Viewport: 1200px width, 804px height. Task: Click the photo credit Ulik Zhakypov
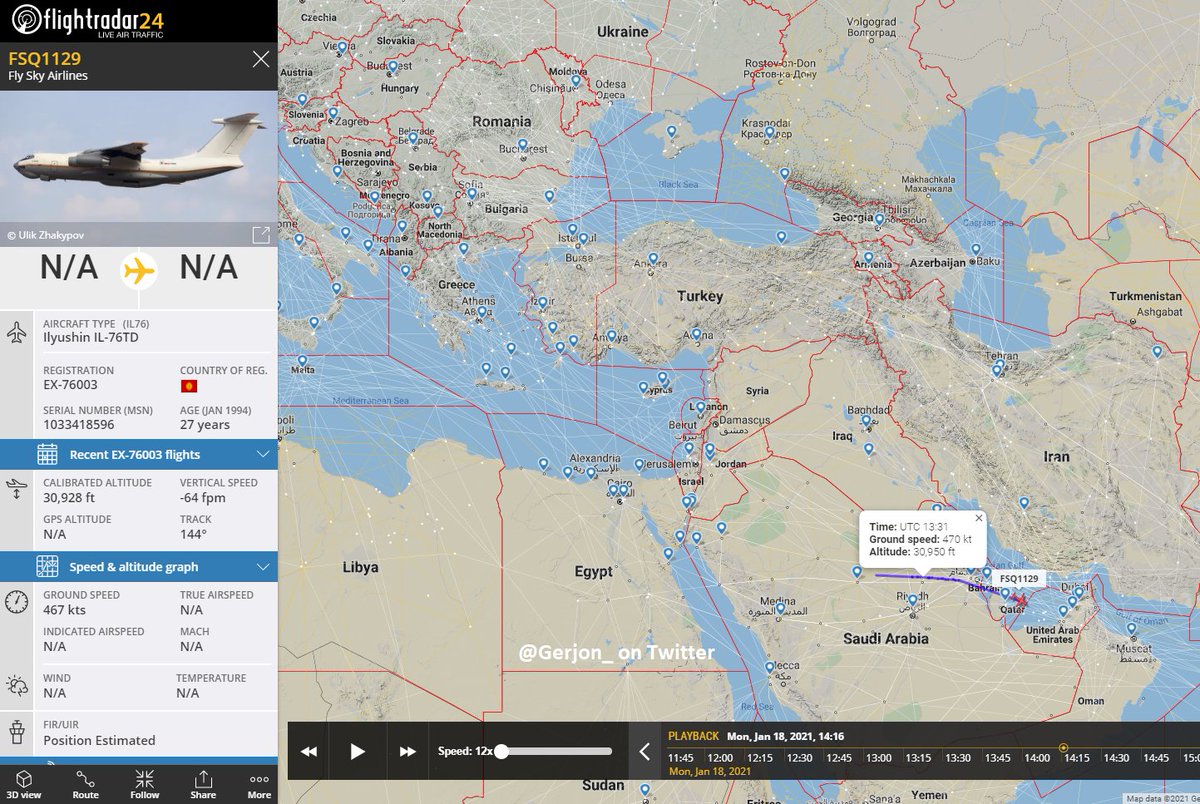click(x=46, y=236)
